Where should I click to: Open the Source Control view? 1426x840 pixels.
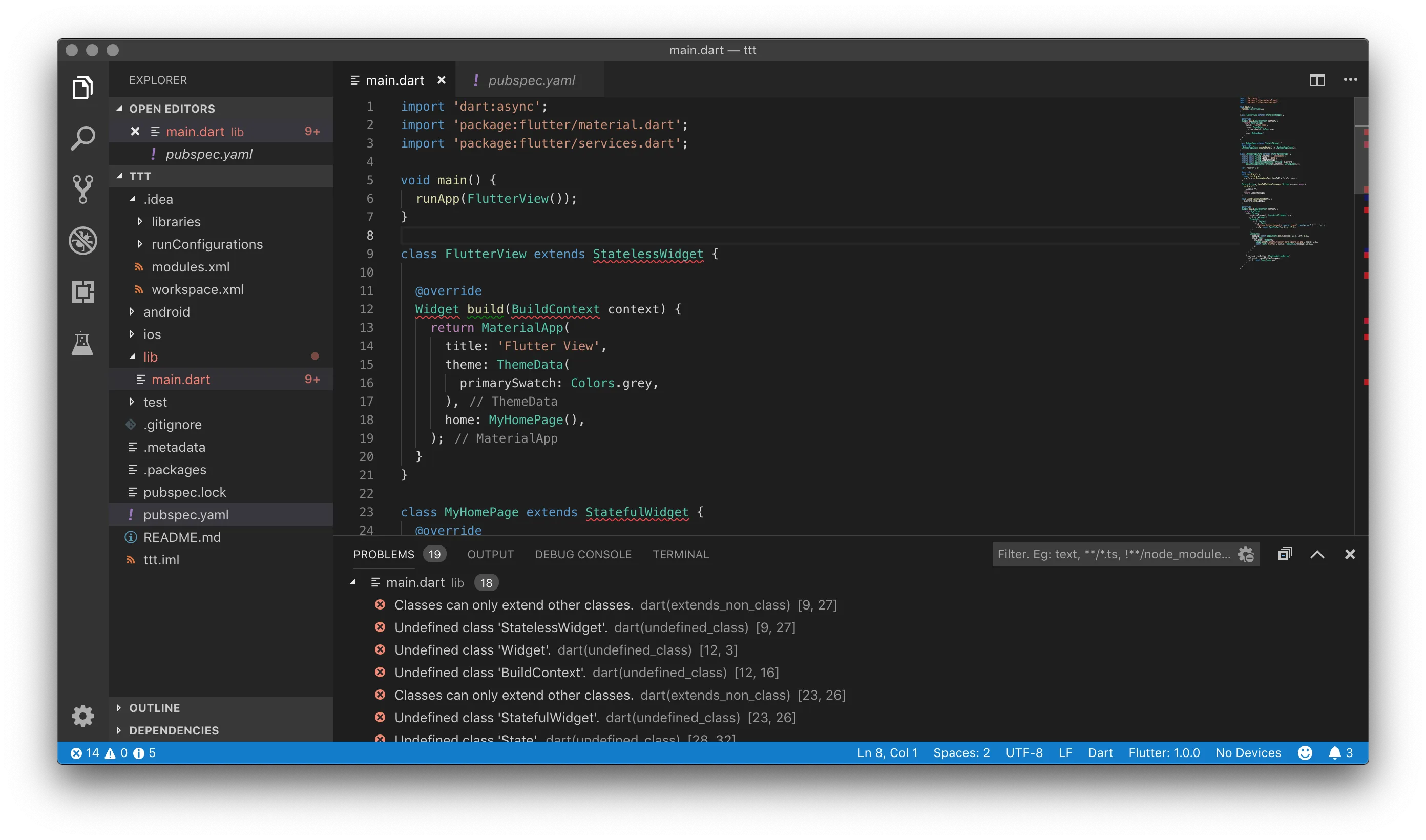coord(82,189)
